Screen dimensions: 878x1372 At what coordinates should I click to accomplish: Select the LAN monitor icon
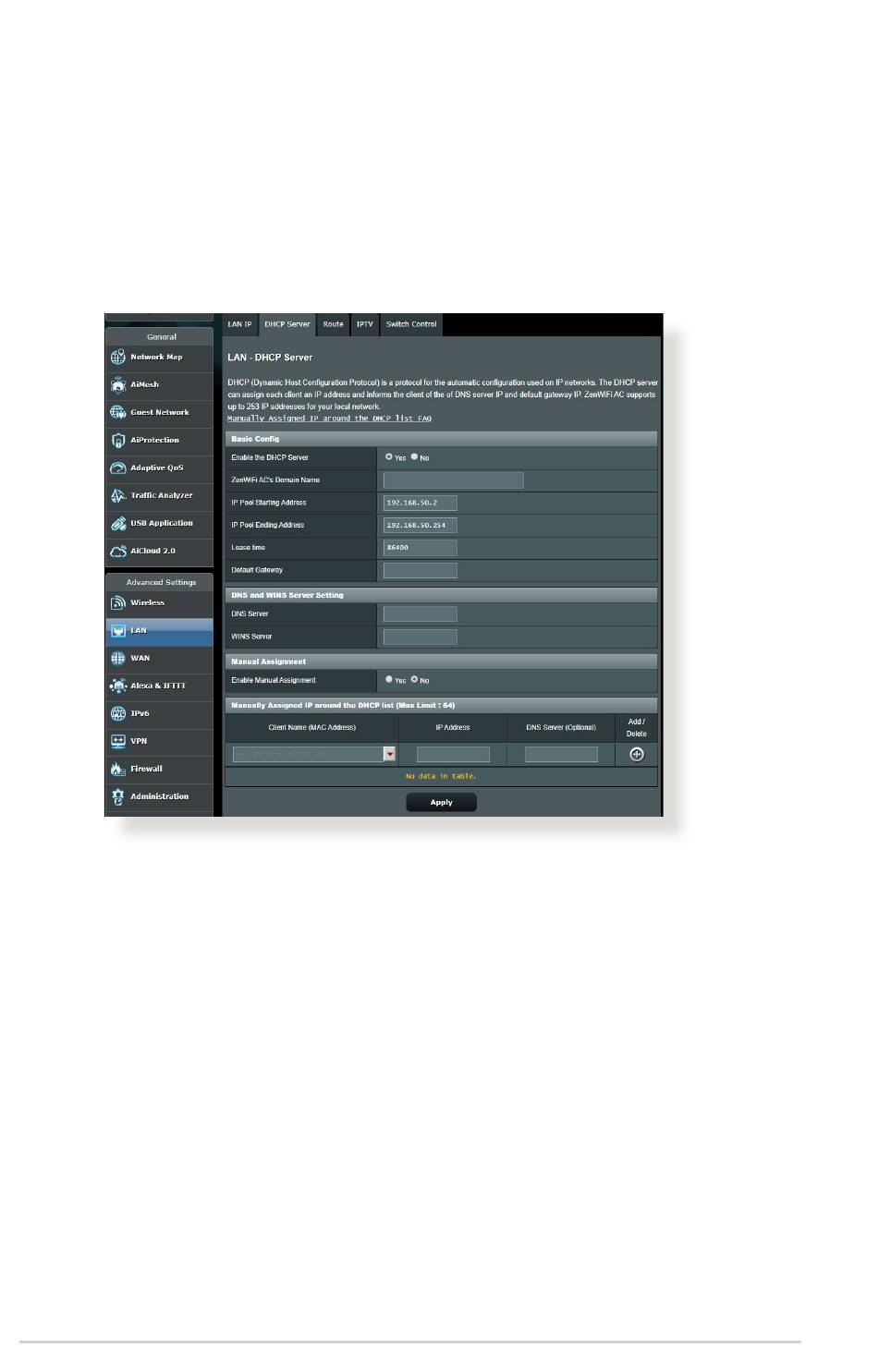pos(117,630)
